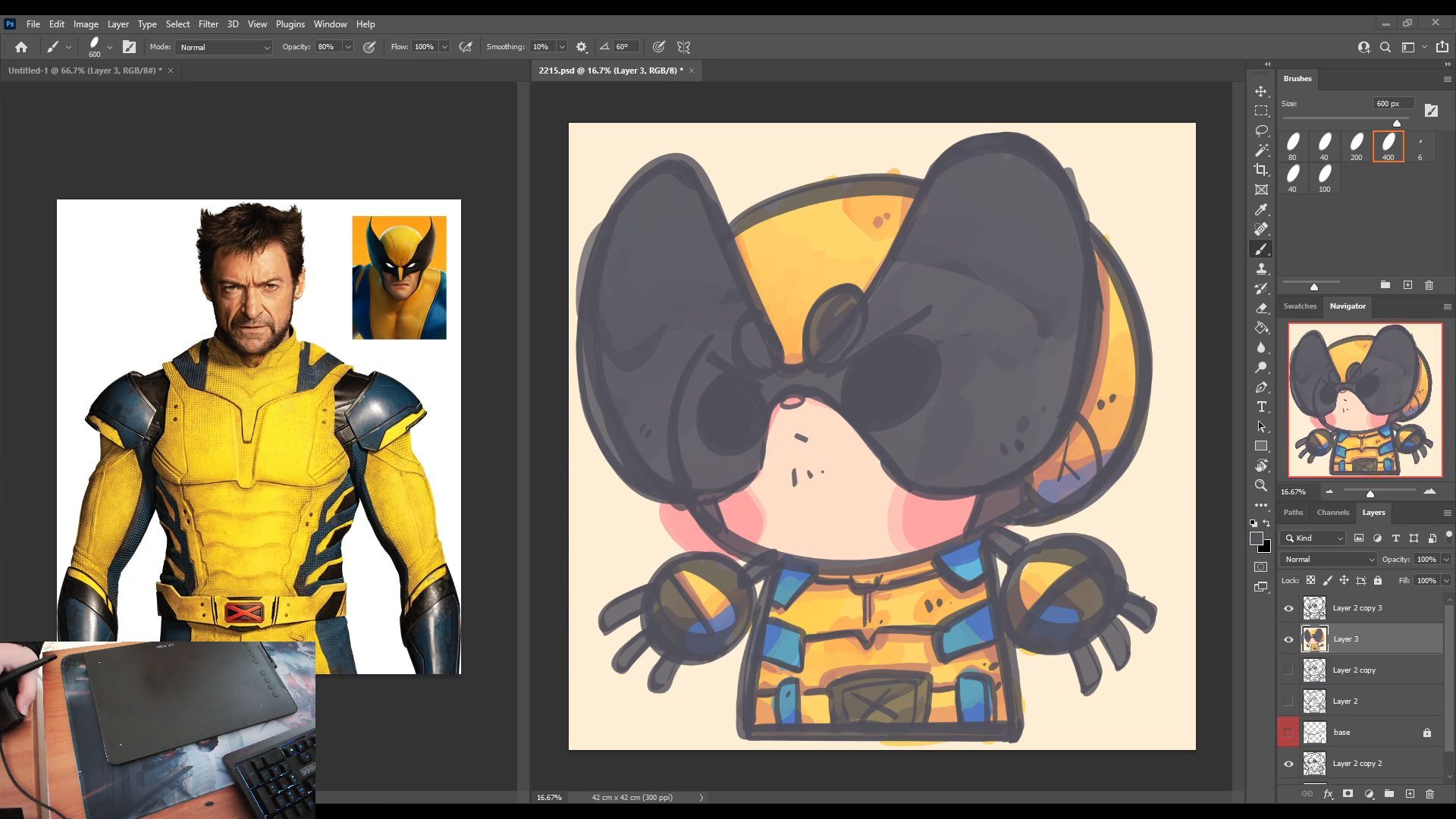Create new group folder in Layers panel
This screenshot has height=819, width=1456.
[x=1389, y=794]
